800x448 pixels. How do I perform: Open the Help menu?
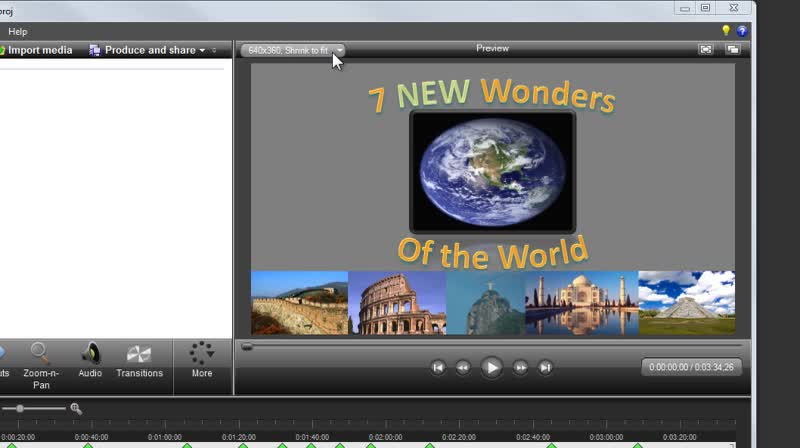17,32
